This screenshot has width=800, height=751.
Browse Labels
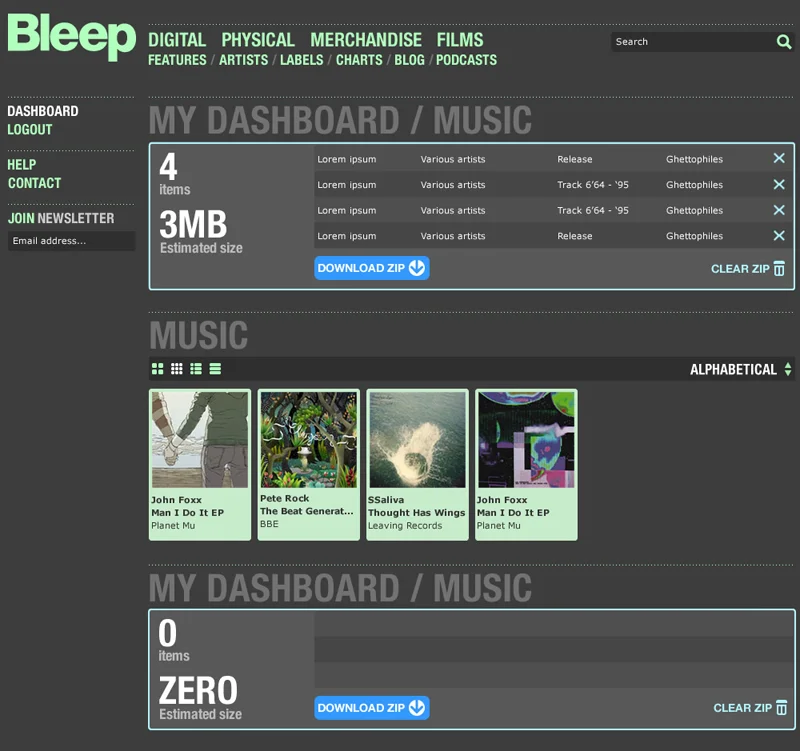302,60
